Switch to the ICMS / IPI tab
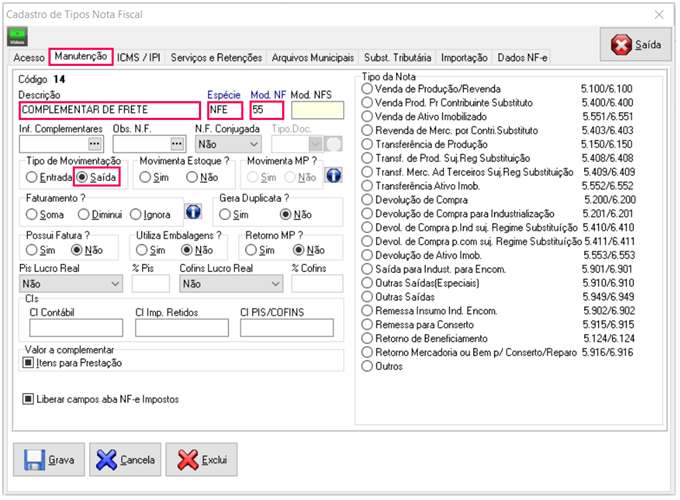 (x=139, y=58)
